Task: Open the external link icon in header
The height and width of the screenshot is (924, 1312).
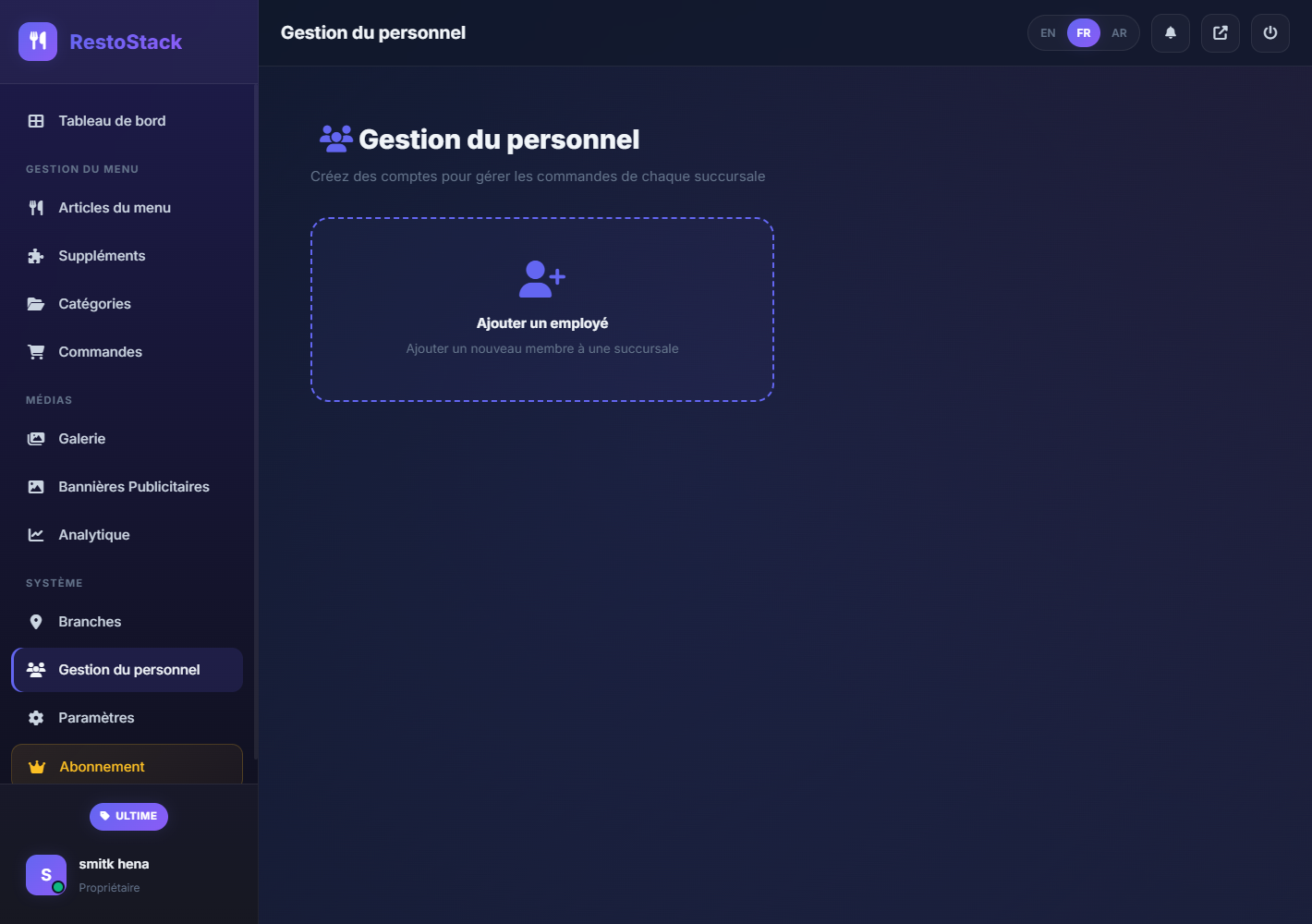Action: 1220,33
